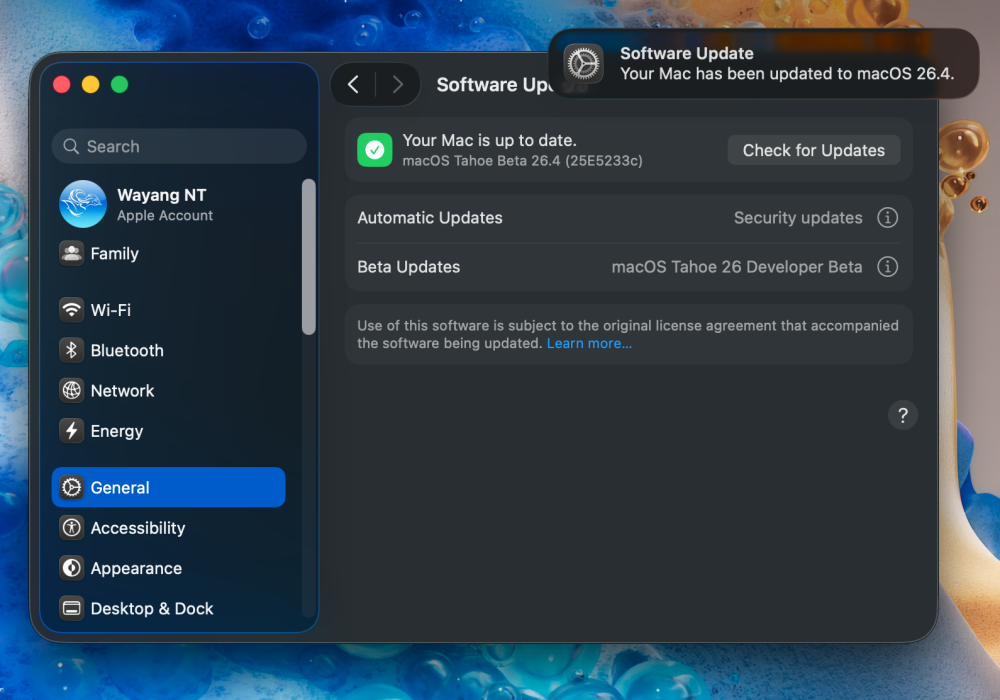
Task: Select Desktop & Dock label
Action: pyautogui.click(x=152, y=609)
